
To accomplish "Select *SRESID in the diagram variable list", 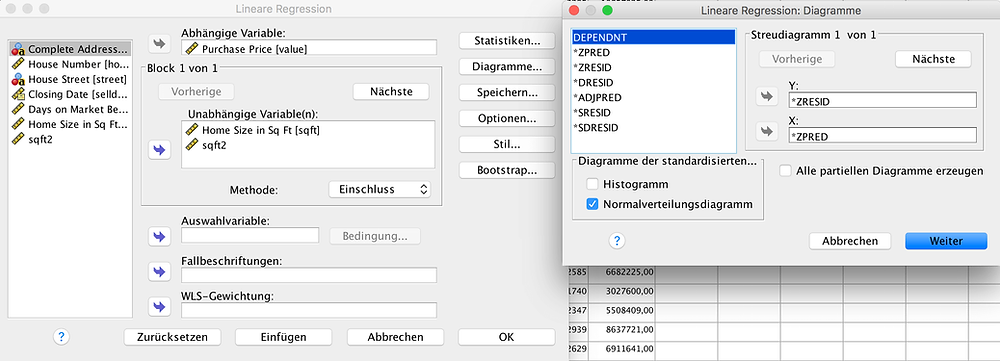I will [x=654, y=112].
